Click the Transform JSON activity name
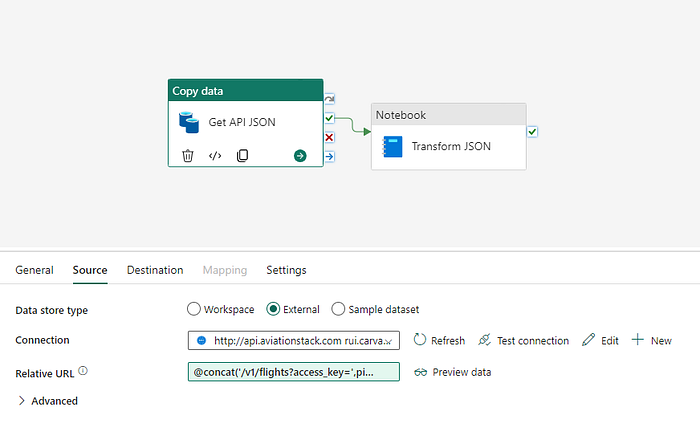Image resolution: width=700 pixels, height=448 pixels. click(x=451, y=146)
